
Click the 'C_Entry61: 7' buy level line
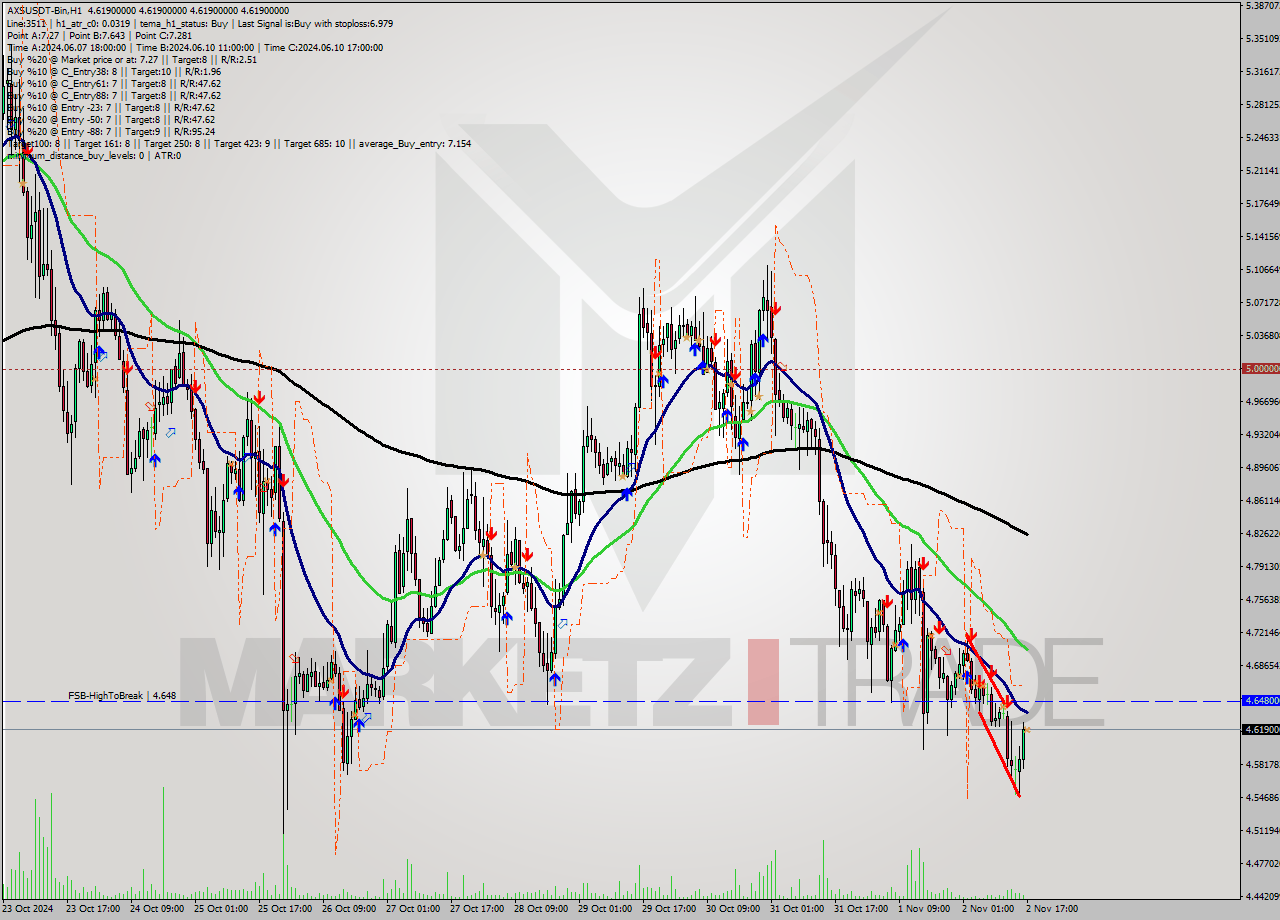(x=114, y=83)
